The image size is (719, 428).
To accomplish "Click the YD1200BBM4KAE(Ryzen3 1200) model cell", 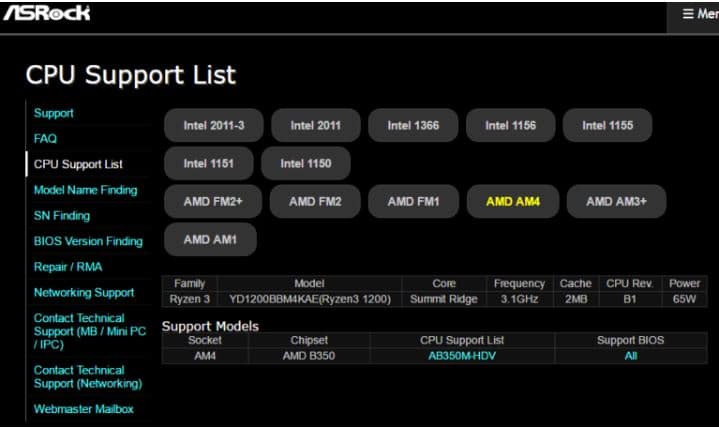I will click(310, 299).
